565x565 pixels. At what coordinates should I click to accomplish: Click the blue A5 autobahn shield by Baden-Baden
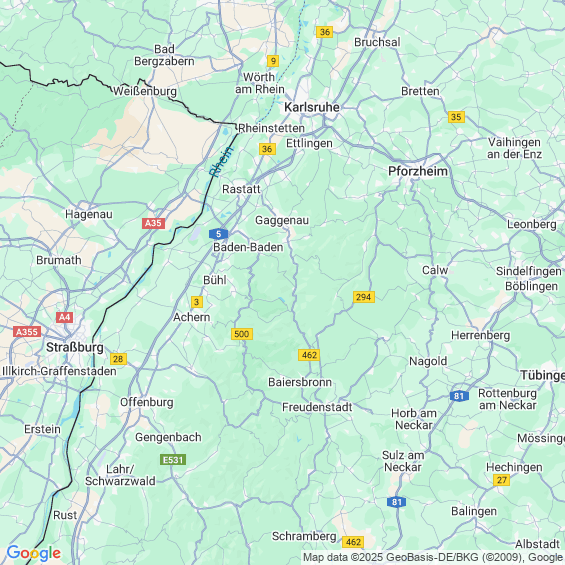point(218,234)
